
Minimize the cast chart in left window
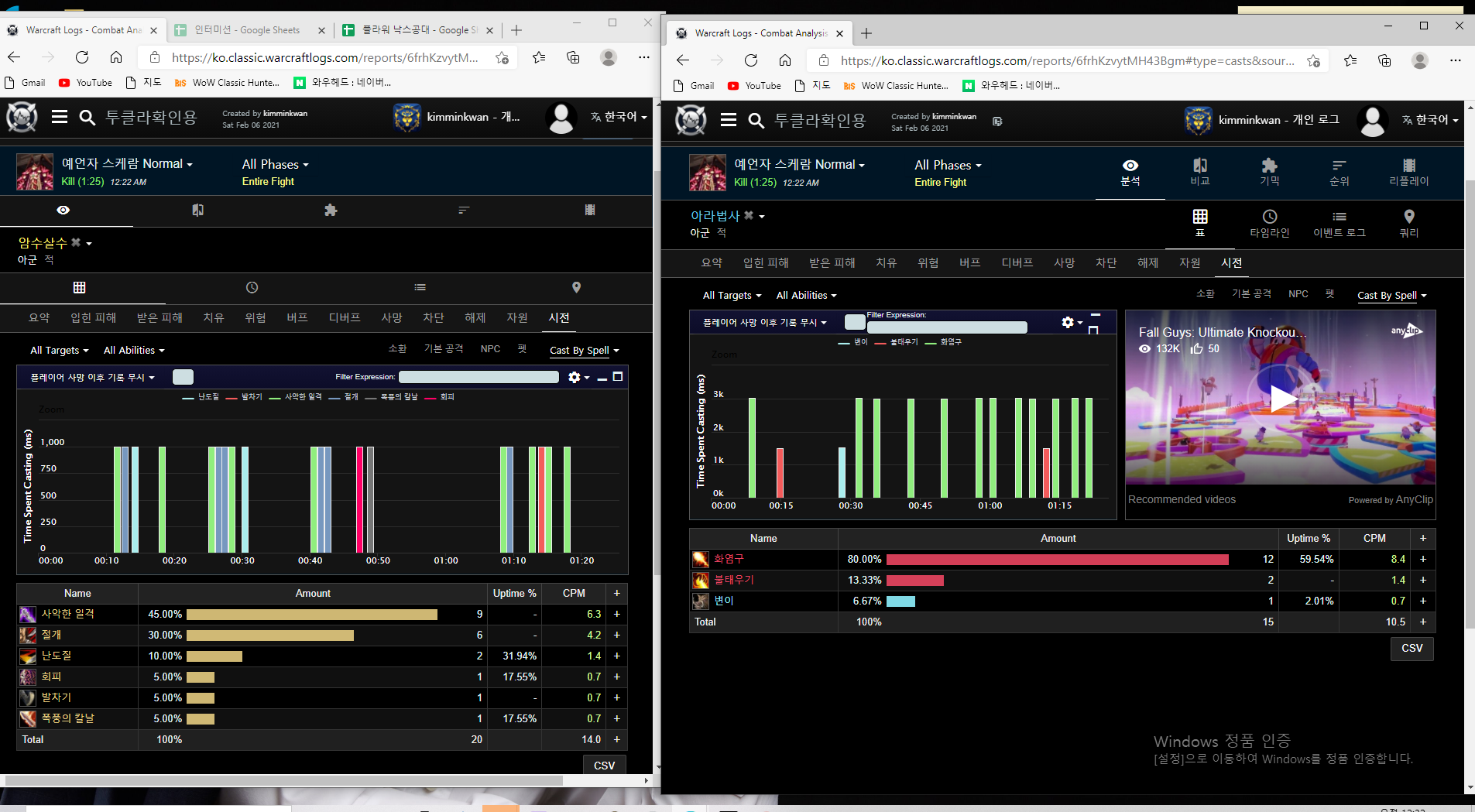coord(602,378)
